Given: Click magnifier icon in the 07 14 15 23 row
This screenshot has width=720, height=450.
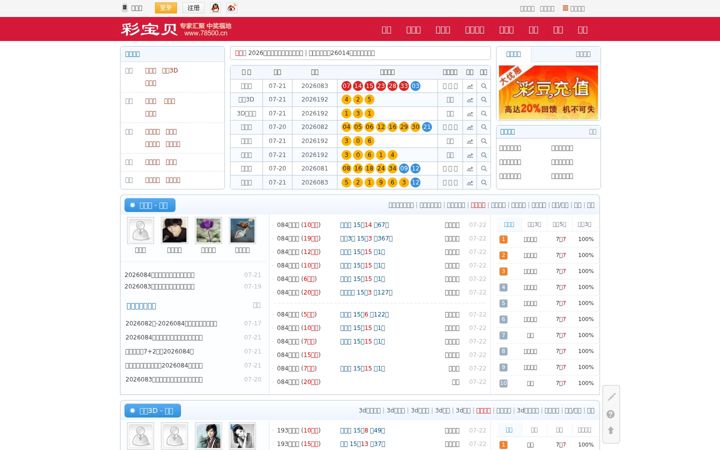Looking at the screenshot, I should pos(484,86).
